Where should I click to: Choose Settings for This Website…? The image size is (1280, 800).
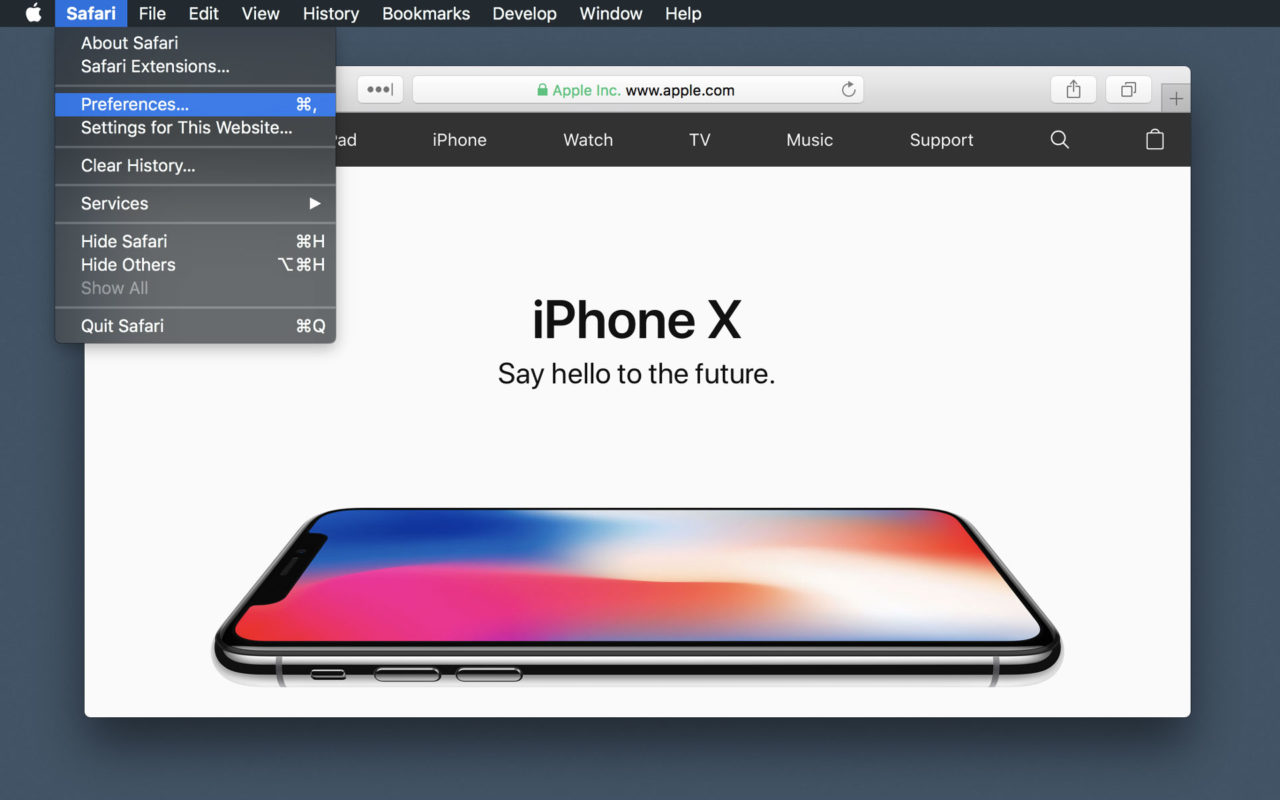click(195, 128)
